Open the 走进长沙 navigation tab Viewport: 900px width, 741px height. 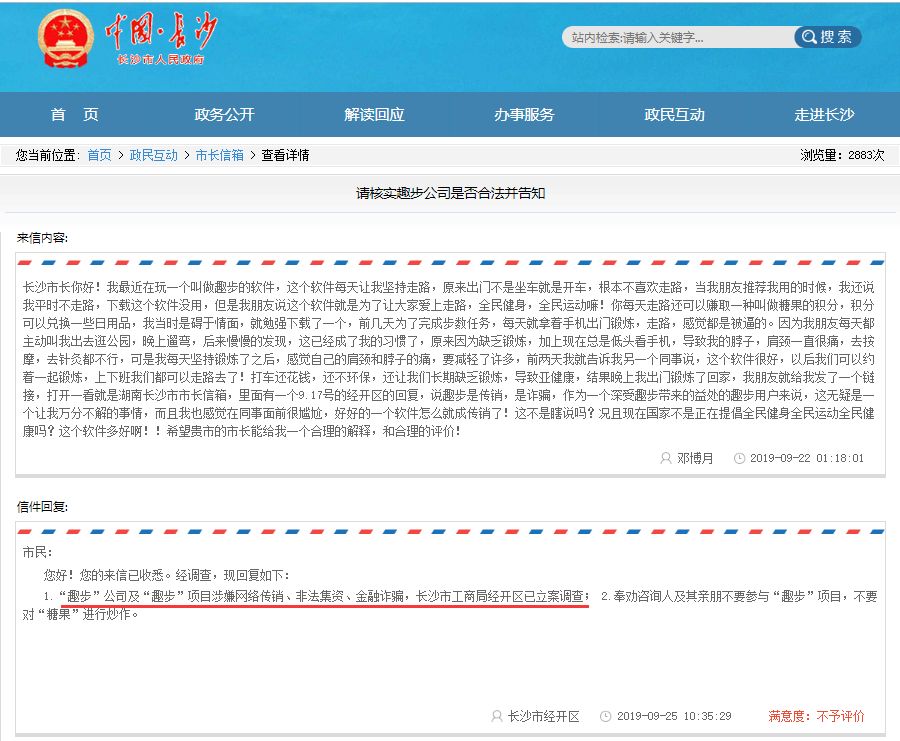[824, 114]
